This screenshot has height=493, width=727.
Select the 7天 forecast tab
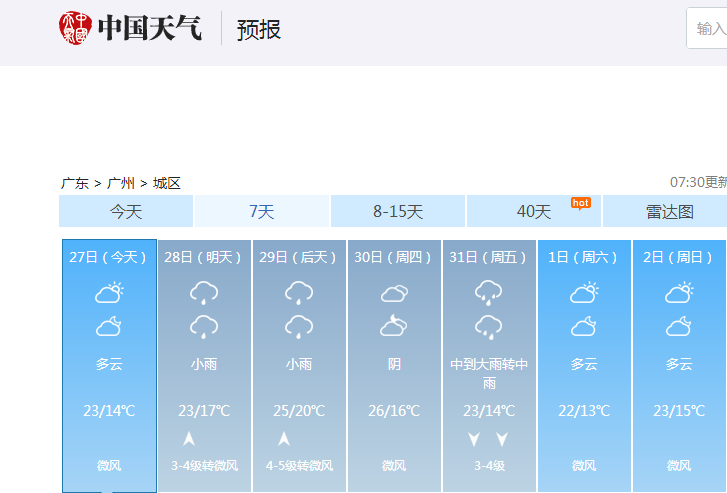261,211
